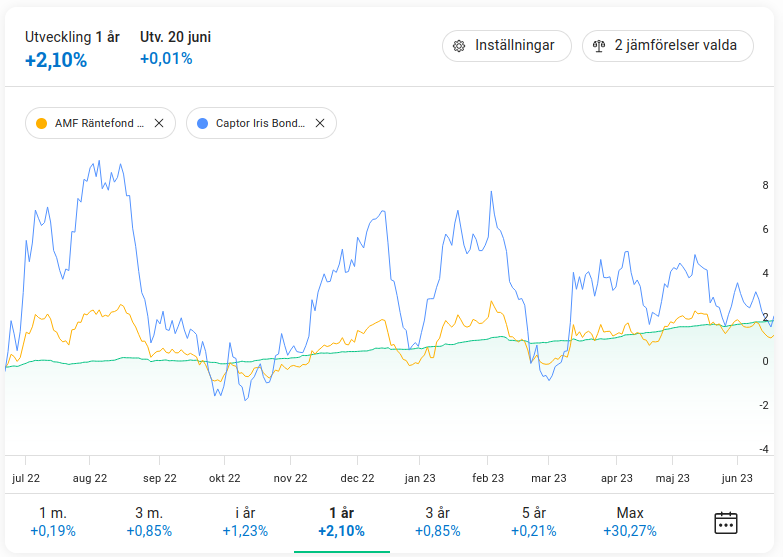Click the chart at okt 22 axis label
This screenshot has height=557, width=783.
tap(224, 478)
